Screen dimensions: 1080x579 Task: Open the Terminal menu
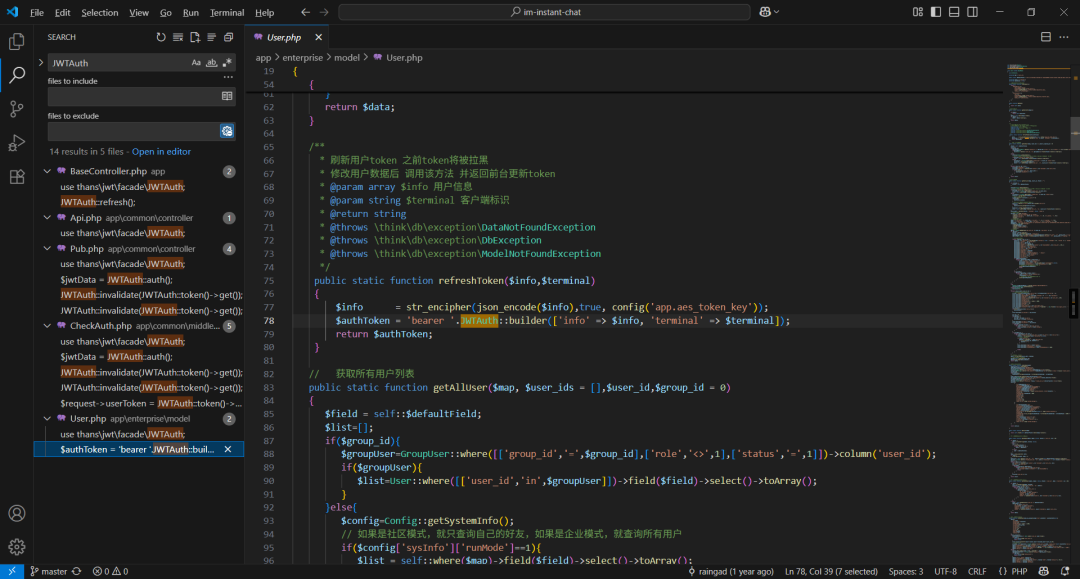[227, 12]
